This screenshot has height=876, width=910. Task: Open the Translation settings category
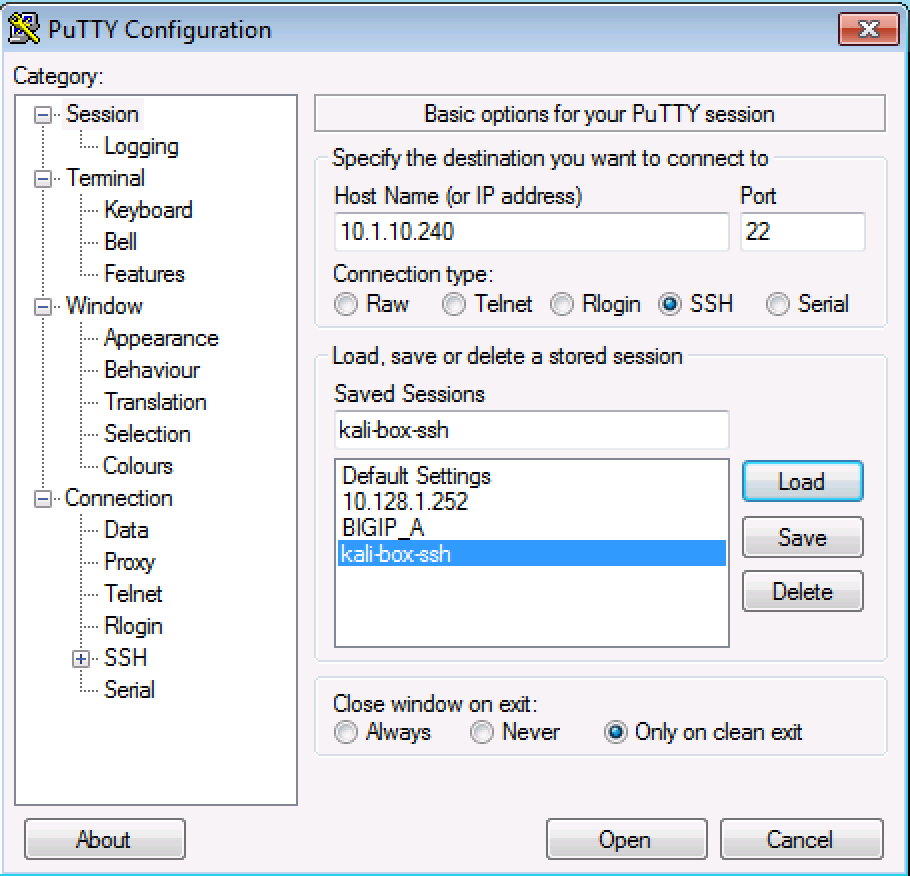click(155, 402)
